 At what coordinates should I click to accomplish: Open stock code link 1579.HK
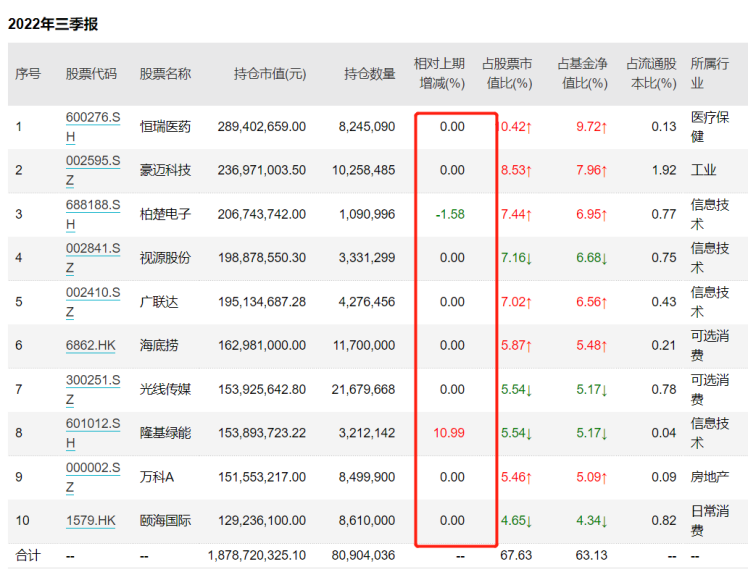click(91, 521)
